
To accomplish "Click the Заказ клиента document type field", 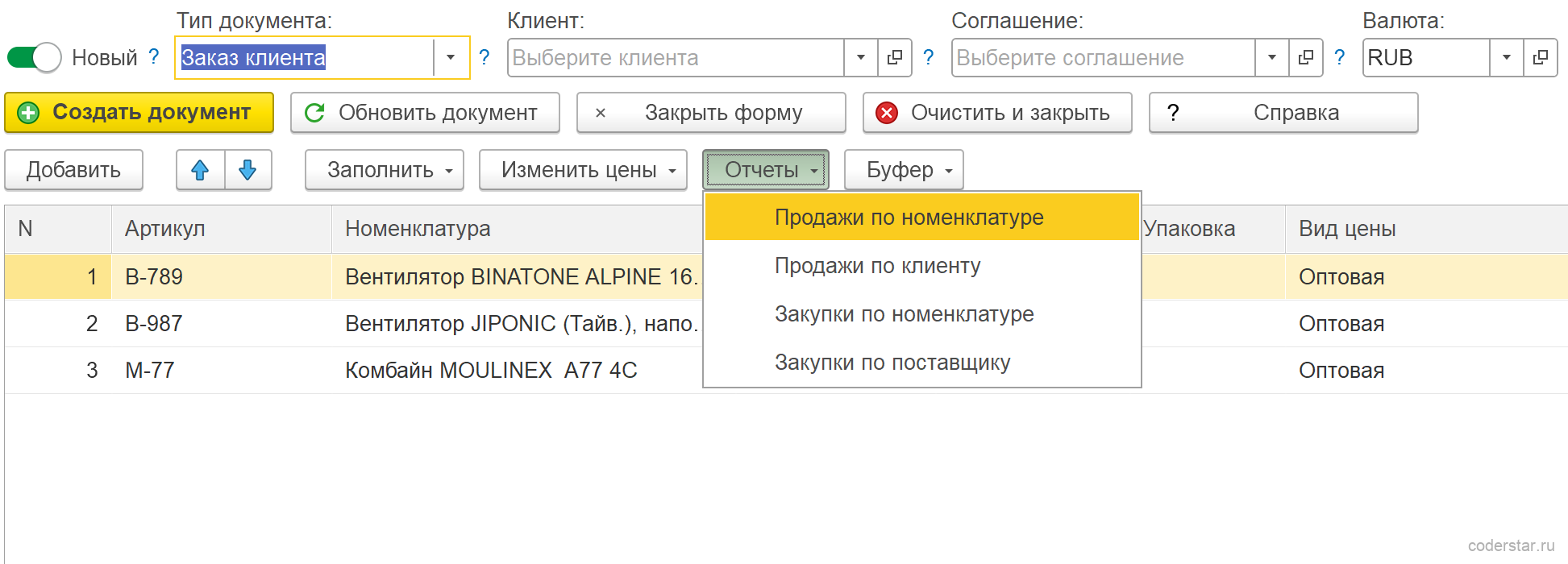I will [x=305, y=58].
